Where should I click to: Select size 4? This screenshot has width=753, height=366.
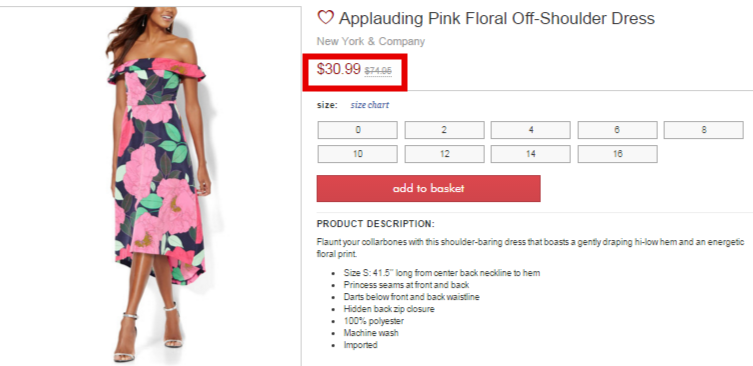(x=531, y=130)
